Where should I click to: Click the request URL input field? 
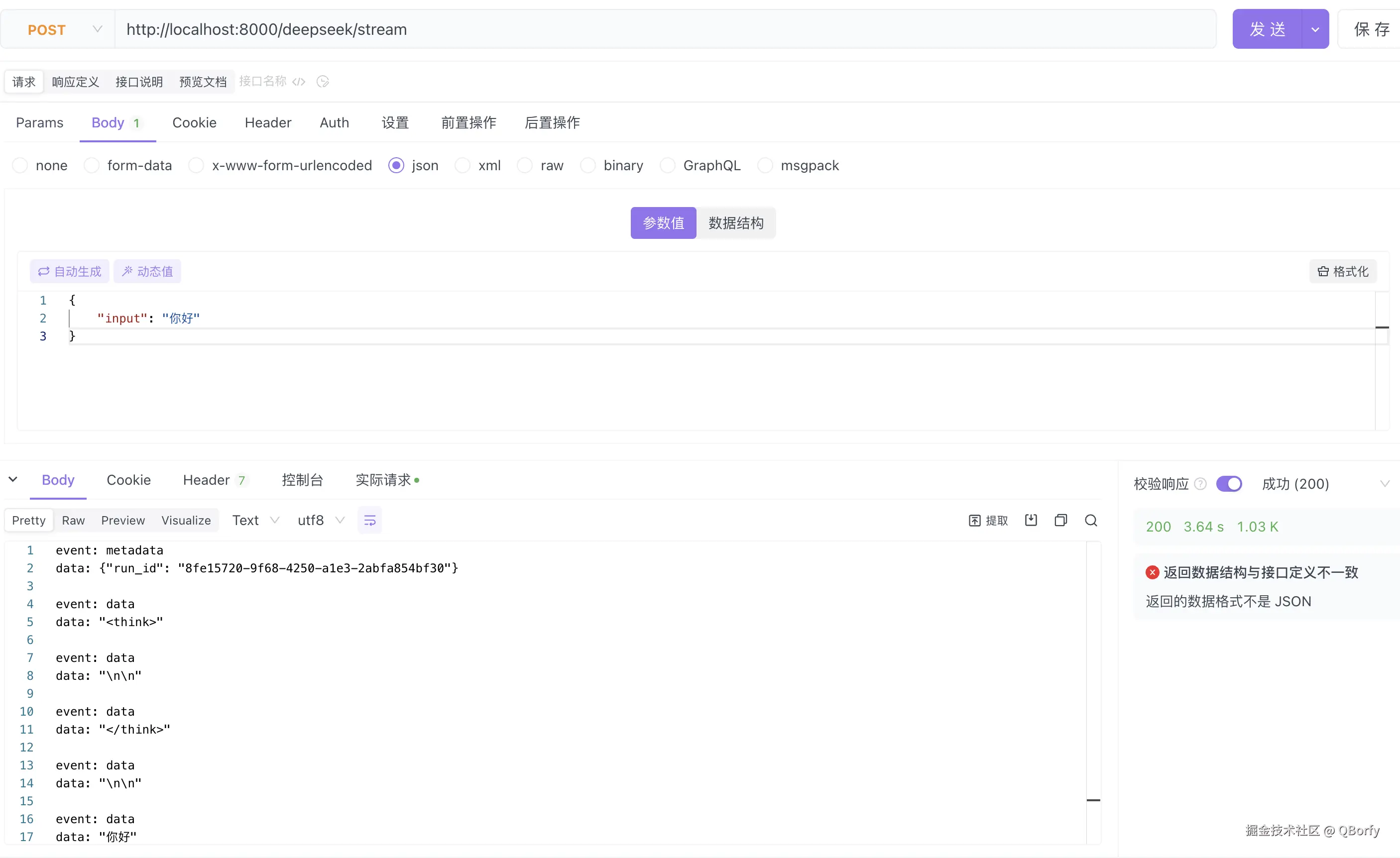coord(665,29)
